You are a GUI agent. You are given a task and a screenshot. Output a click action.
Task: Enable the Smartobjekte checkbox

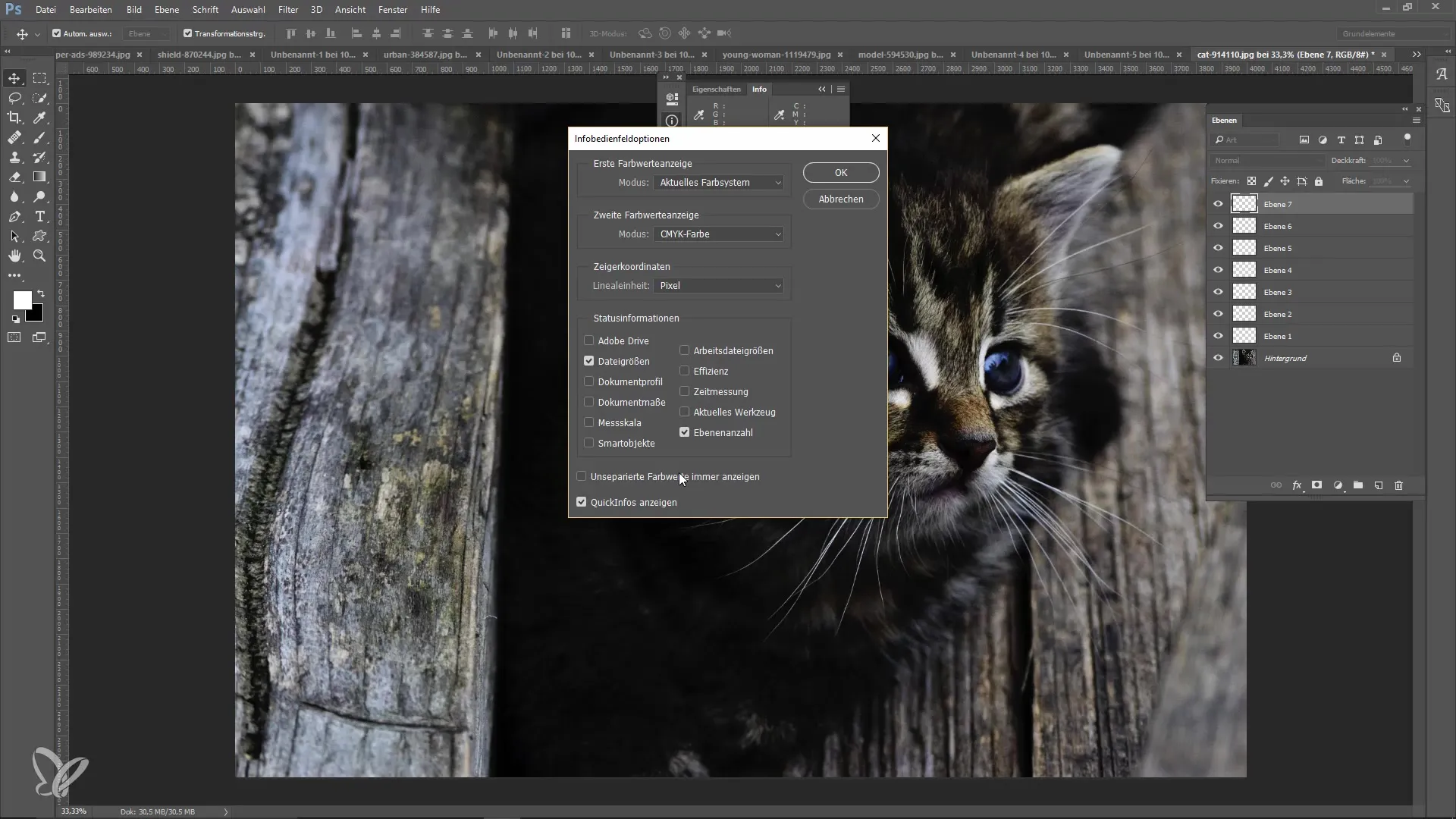click(x=589, y=443)
